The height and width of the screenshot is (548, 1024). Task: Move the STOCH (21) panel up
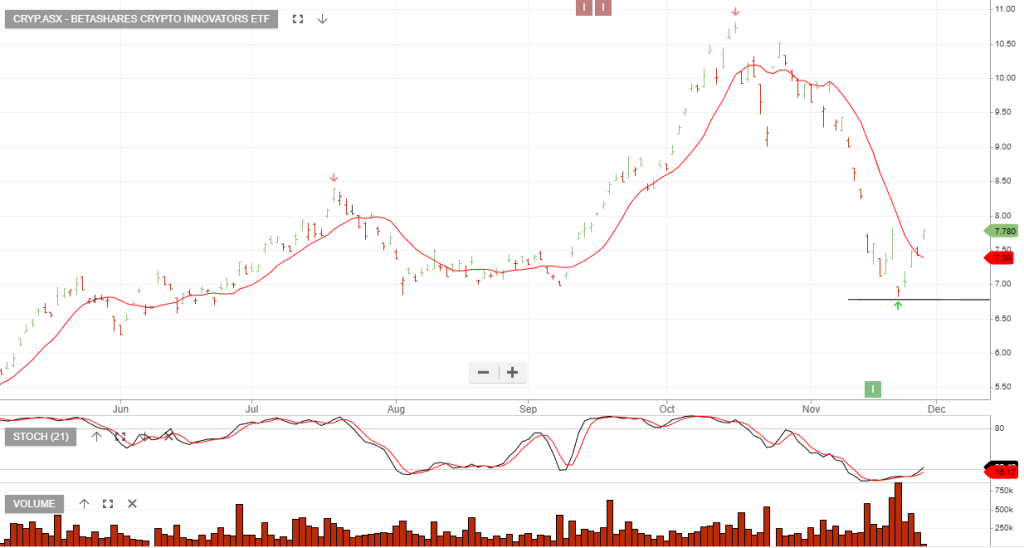tap(96, 436)
